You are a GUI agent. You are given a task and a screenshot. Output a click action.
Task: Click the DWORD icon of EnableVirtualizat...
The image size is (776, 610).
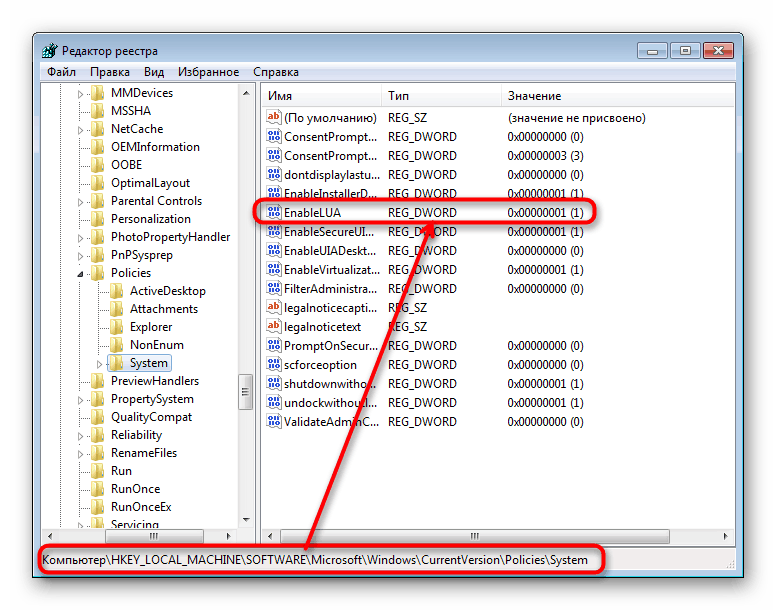pyautogui.click(x=274, y=269)
